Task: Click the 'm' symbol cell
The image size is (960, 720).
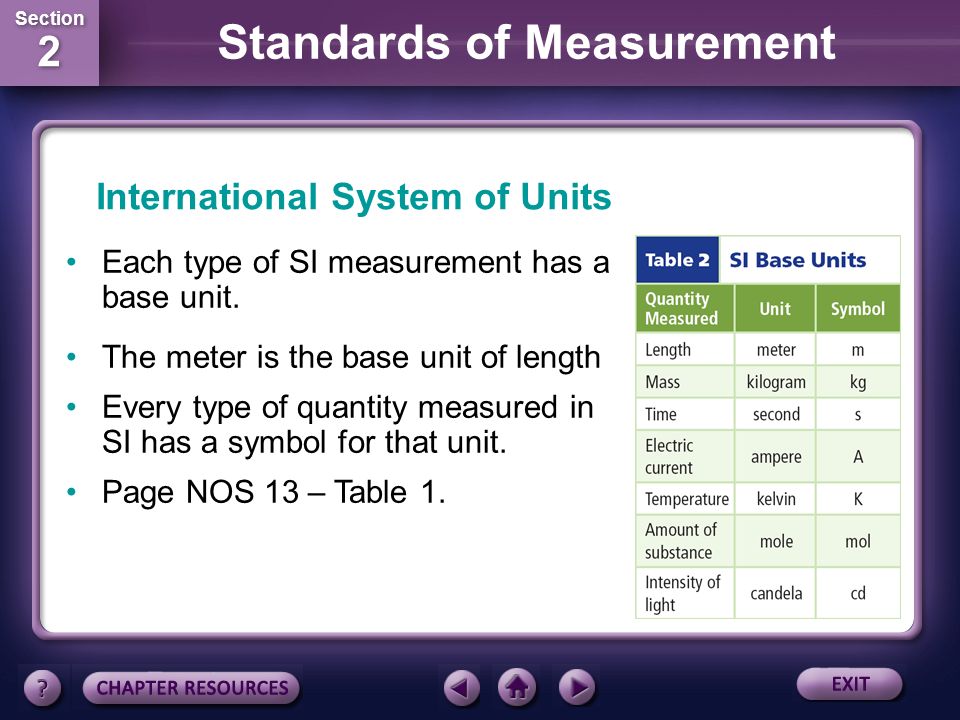Action: [858, 350]
